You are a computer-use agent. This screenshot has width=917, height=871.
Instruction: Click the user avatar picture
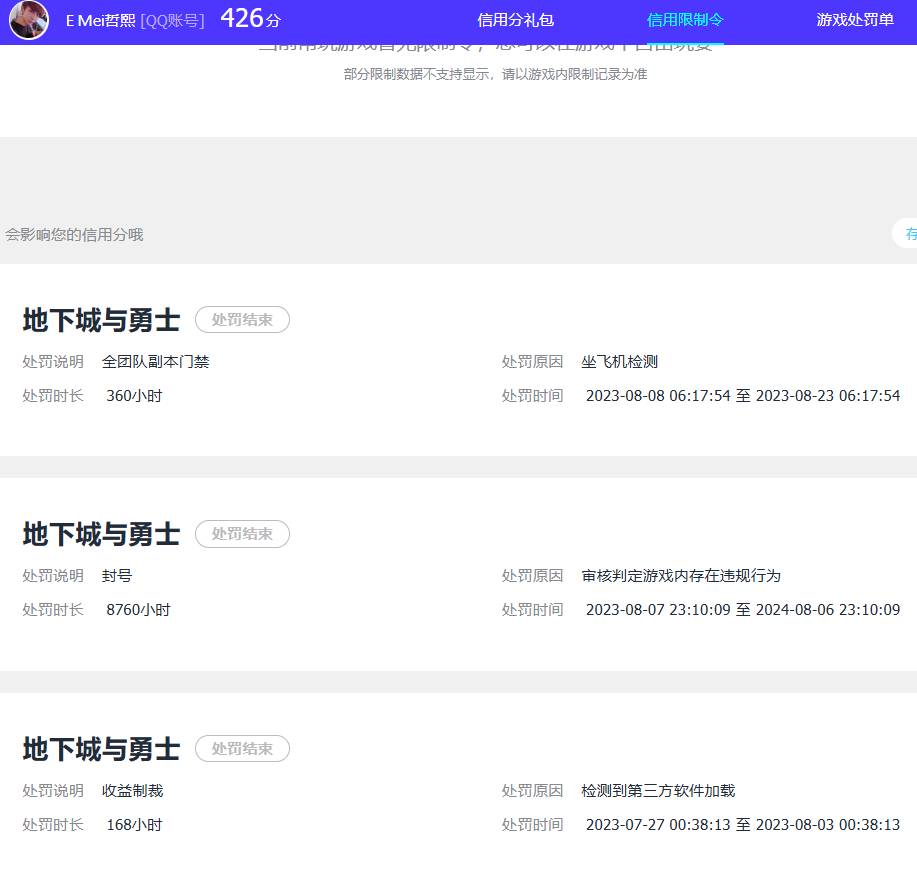click(29, 20)
